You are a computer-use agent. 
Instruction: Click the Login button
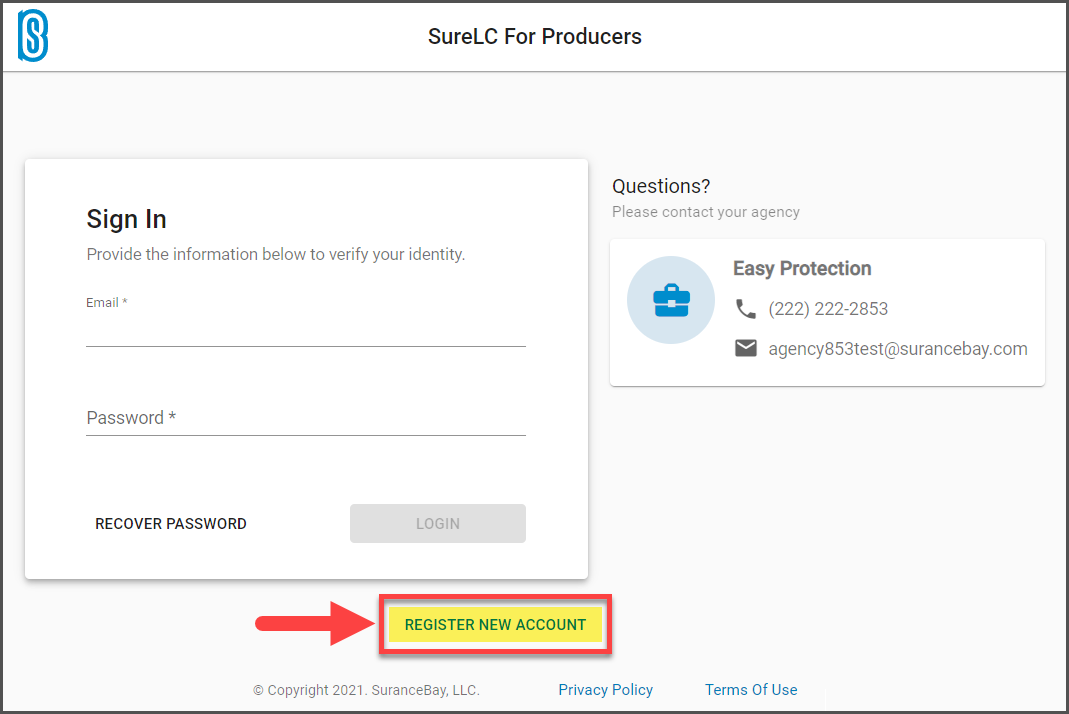[x=438, y=524]
